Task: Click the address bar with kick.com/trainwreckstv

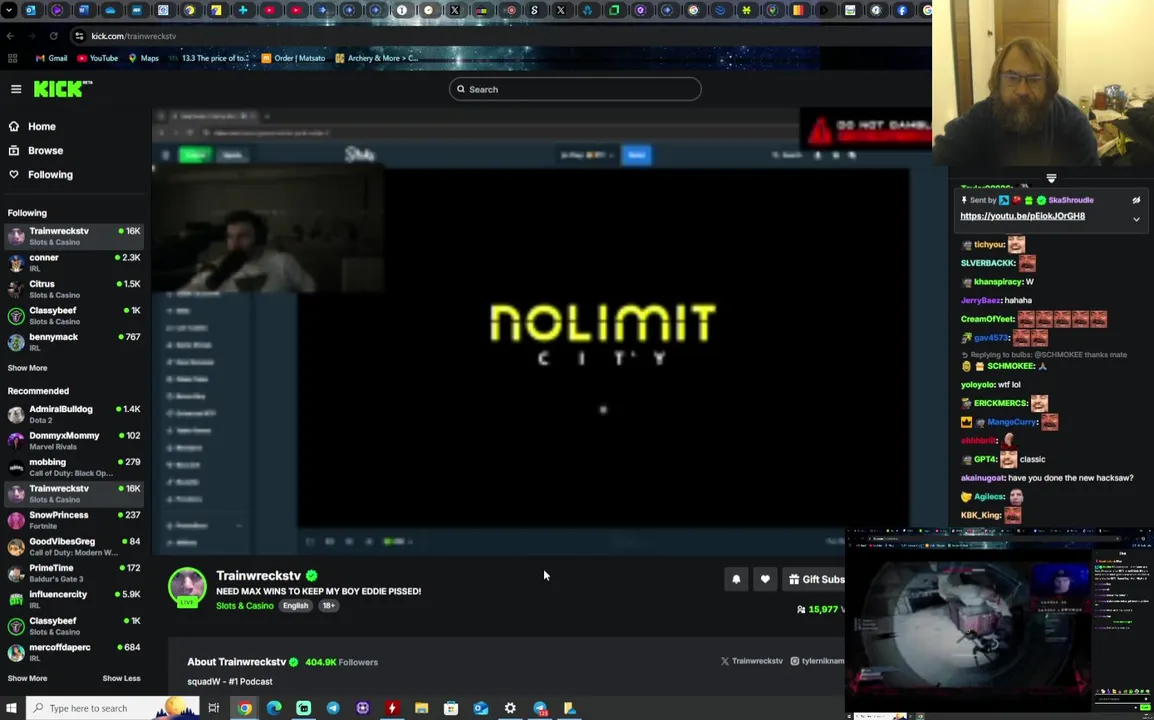Action: [x=133, y=35]
